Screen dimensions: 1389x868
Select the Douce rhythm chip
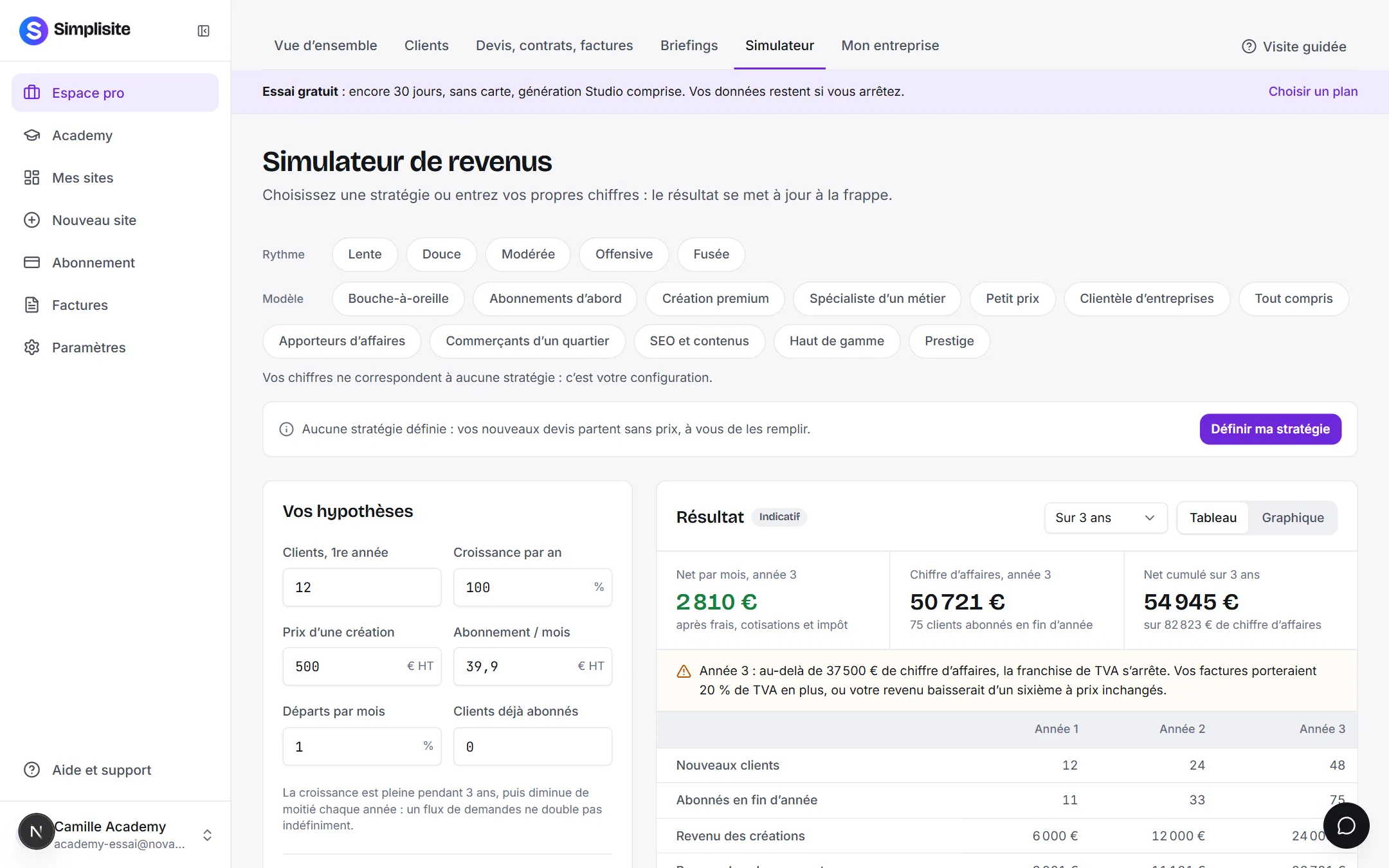(x=441, y=254)
